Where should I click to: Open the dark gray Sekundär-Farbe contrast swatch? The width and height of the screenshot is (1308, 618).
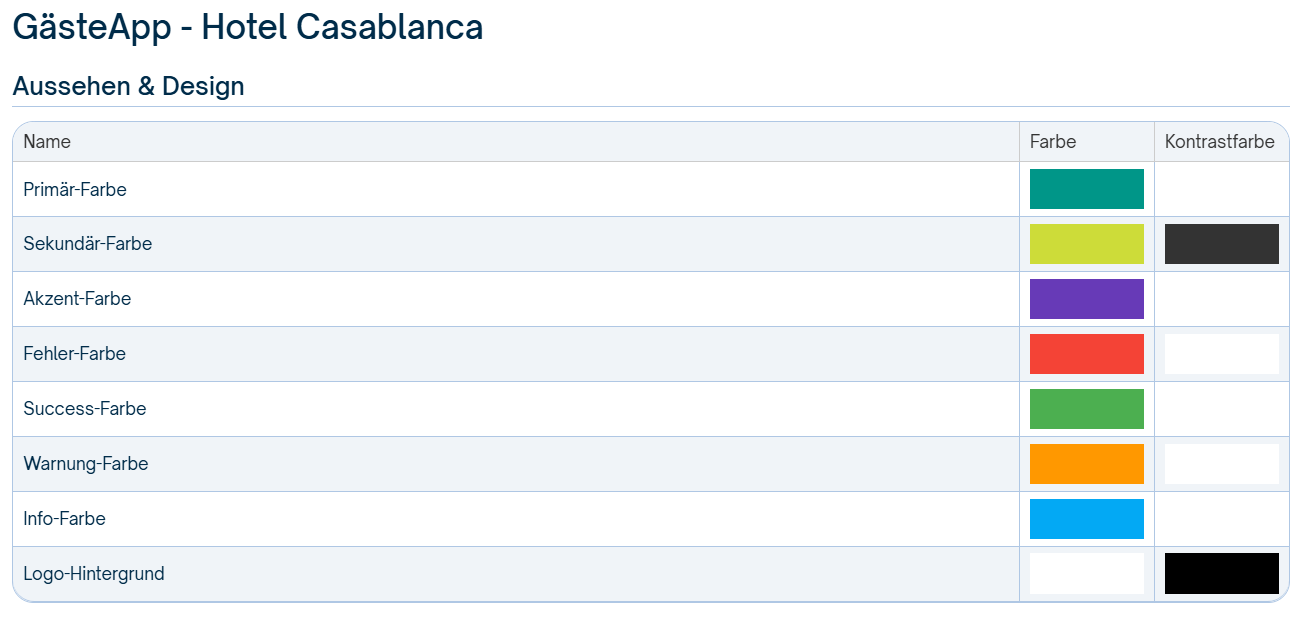pyautogui.click(x=1221, y=244)
